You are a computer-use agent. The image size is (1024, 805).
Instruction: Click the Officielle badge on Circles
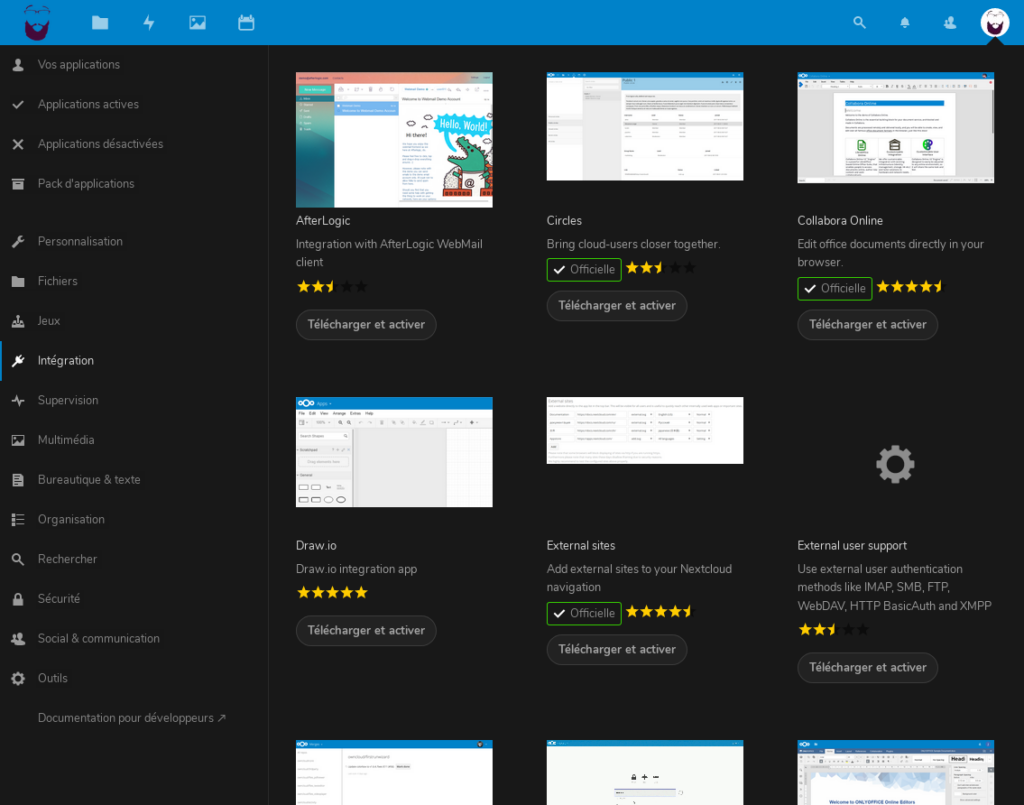pyautogui.click(x=584, y=270)
